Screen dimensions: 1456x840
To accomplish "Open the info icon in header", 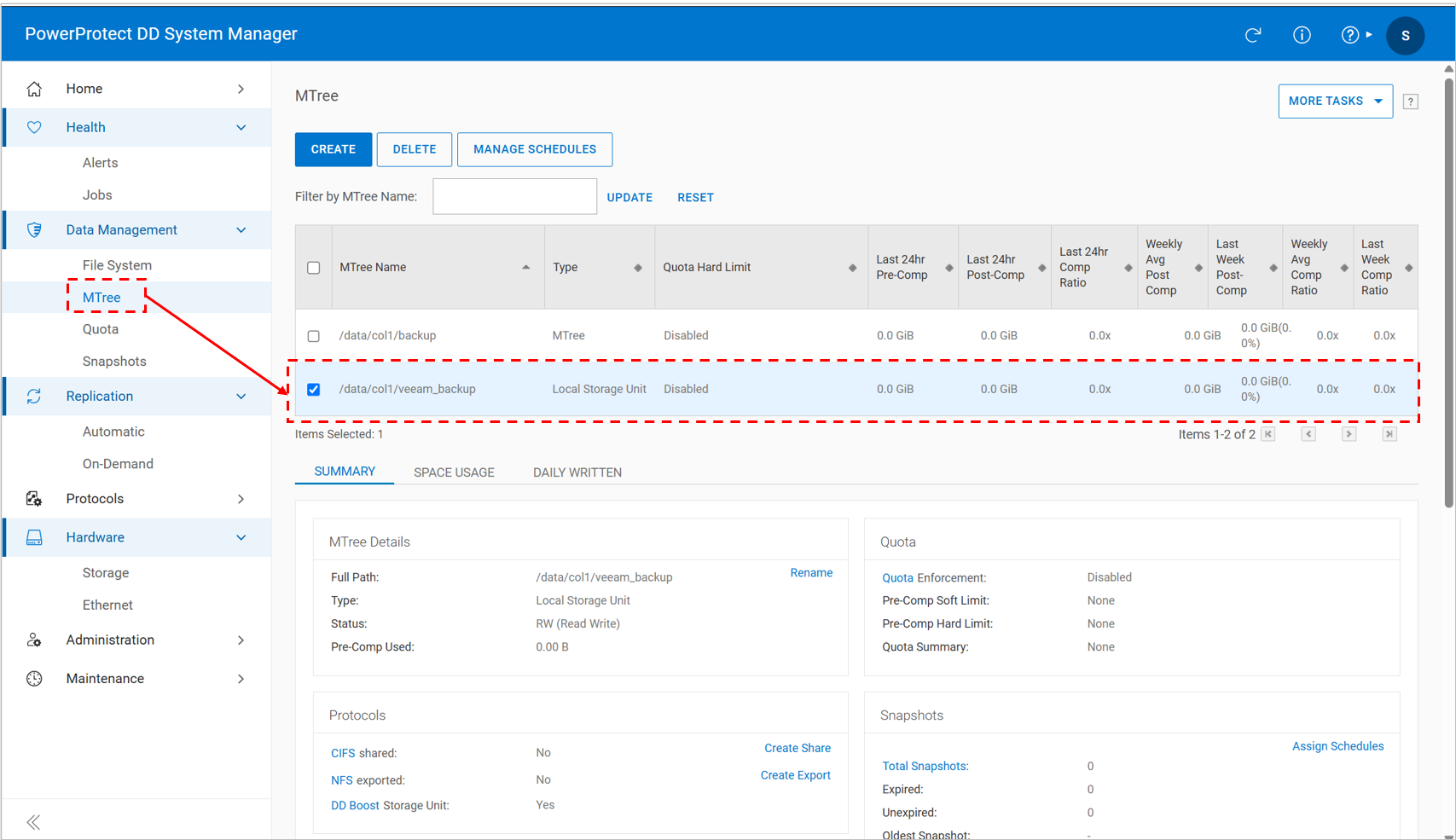I will (1302, 35).
